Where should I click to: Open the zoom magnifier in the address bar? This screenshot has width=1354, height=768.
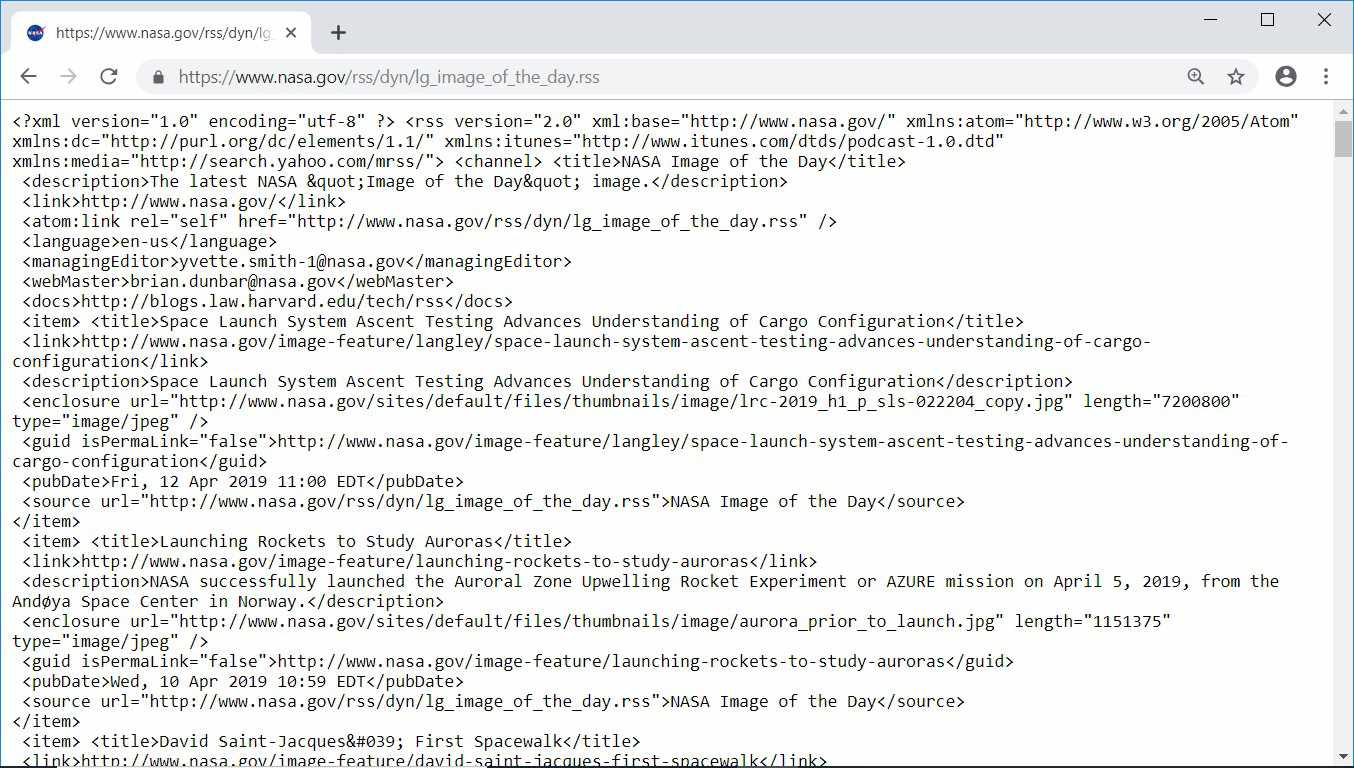tap(1195, 77)
